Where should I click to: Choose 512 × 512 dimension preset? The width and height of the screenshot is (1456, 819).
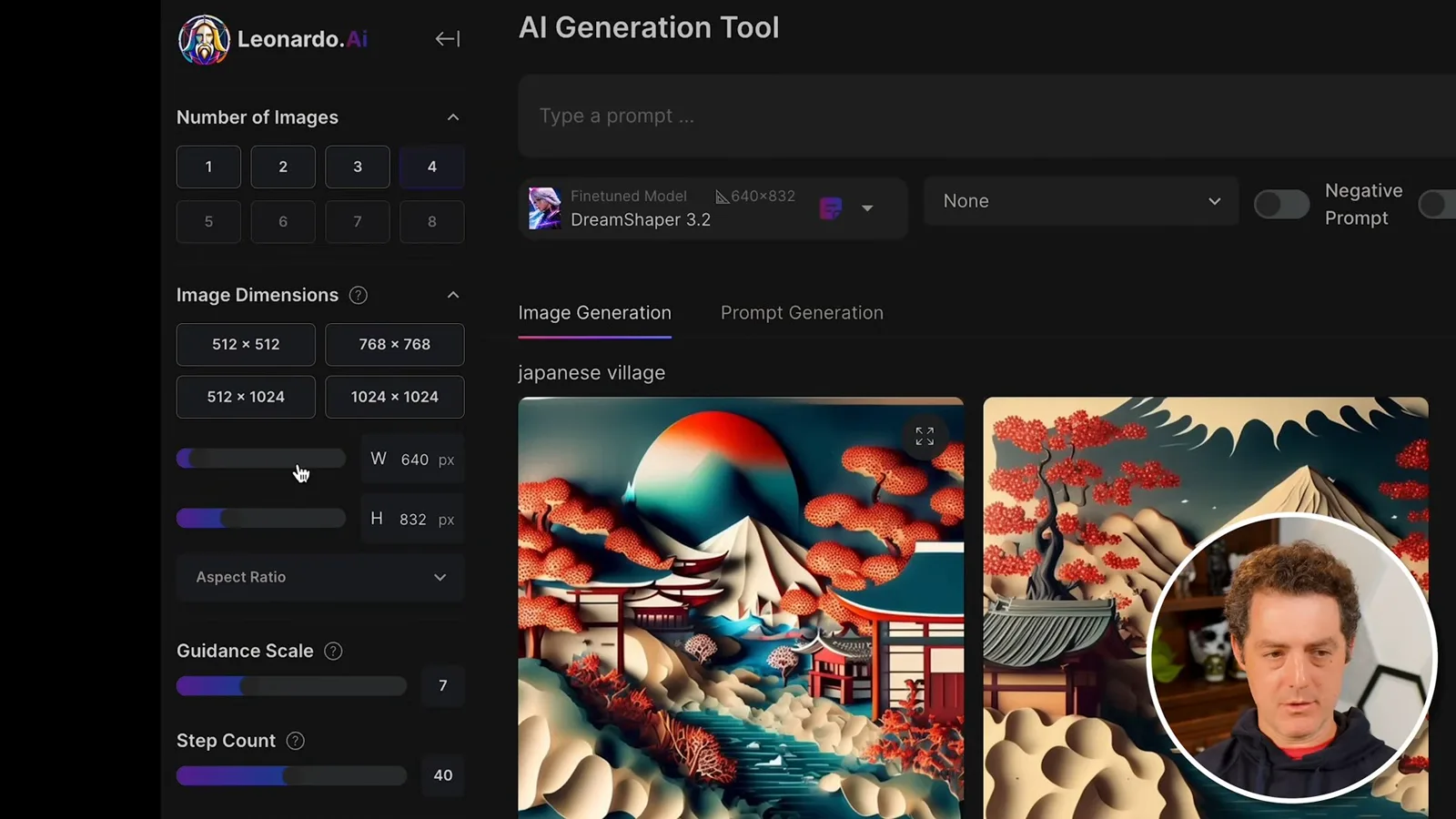click(246, 344)
